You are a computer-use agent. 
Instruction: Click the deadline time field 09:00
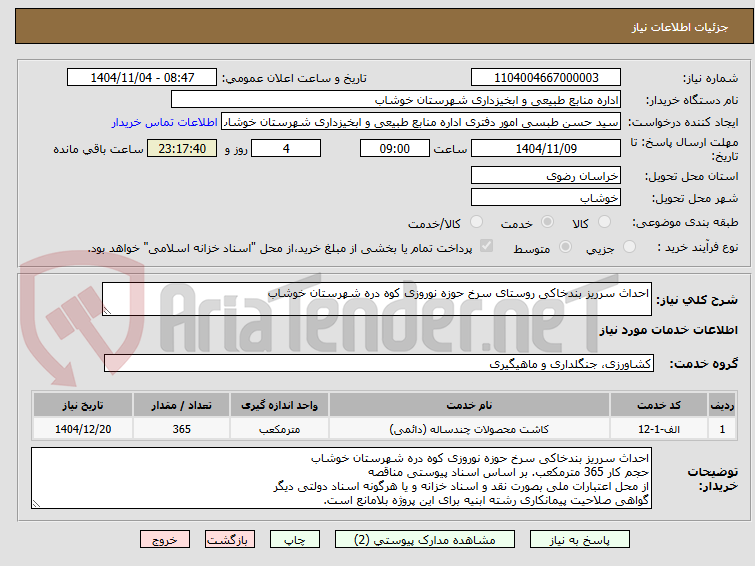(394, 148)
